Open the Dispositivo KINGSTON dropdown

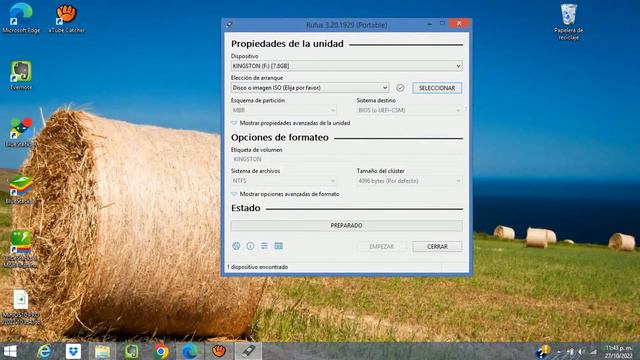click(347, 66)
